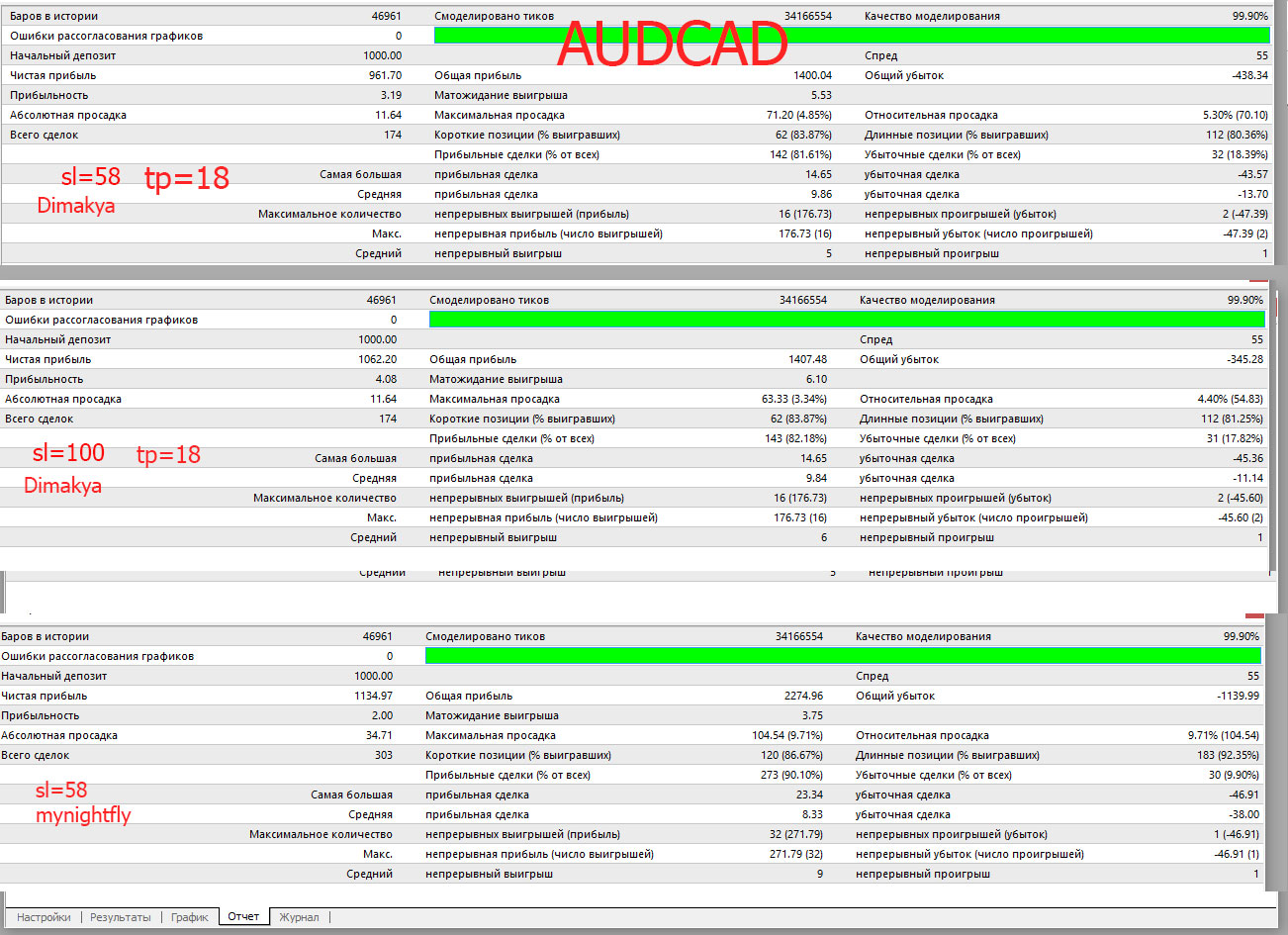Click expected payoff value 6.10
This screenshot has height=935, width=1288.
[816, 379]
